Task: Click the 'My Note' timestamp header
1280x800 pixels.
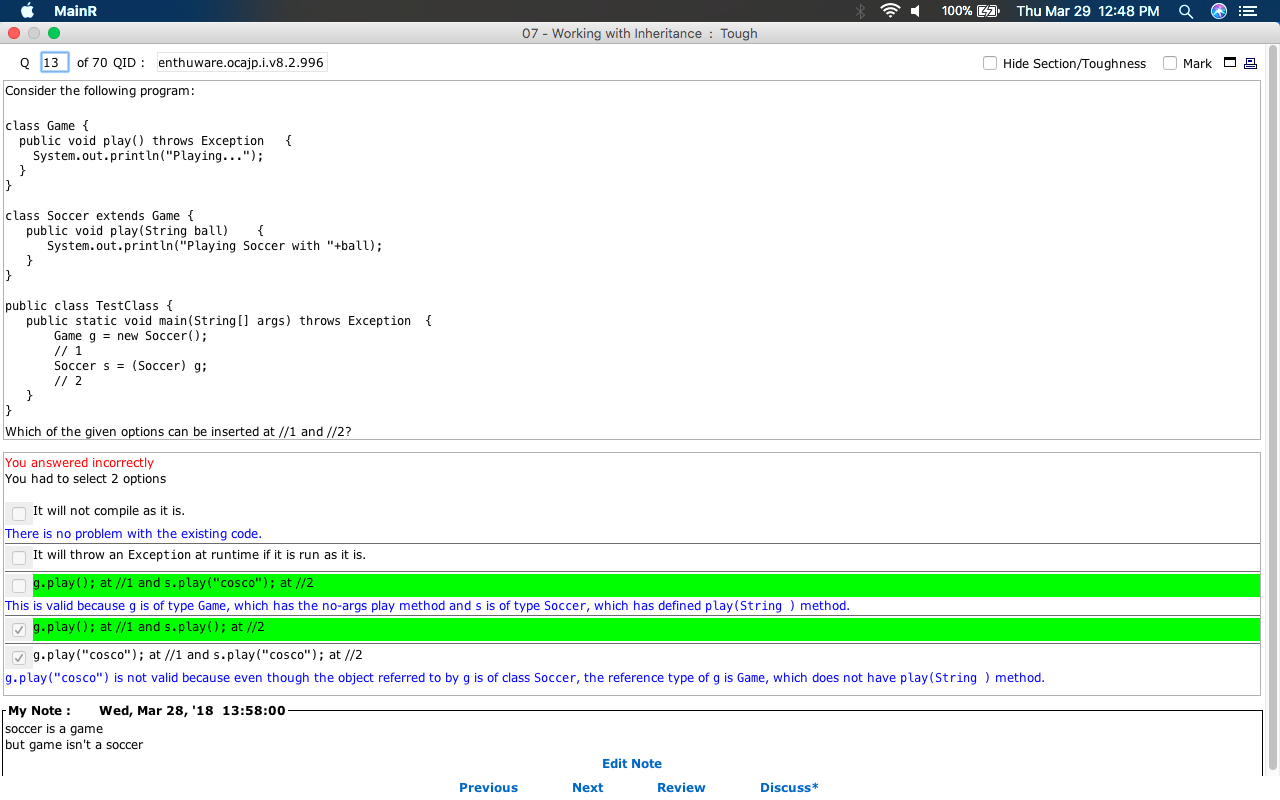Action: [x=147, y=711]
